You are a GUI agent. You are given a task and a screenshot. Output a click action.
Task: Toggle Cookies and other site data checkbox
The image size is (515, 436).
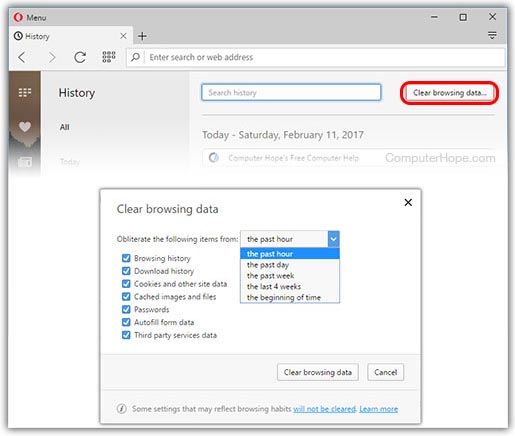tap(126, 284)
